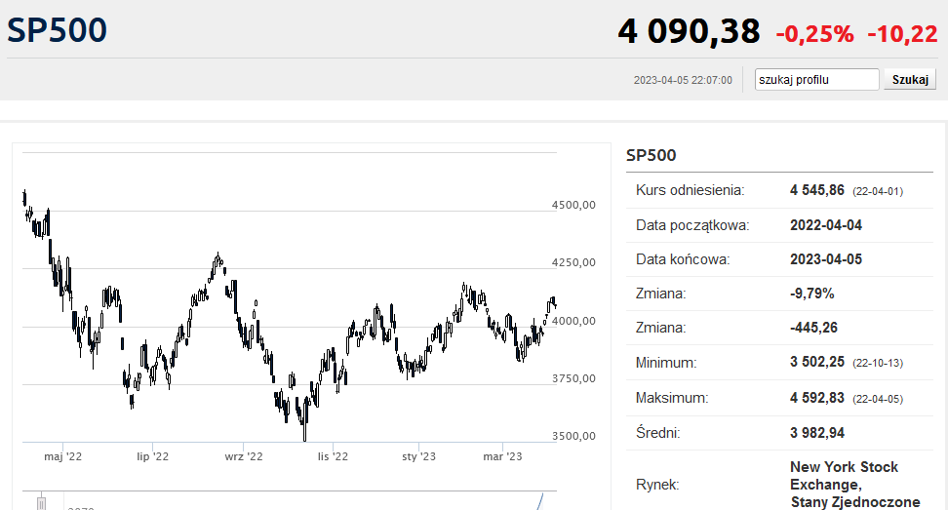This screenshot has height=510, width=948.
Task: Click the Szukaj button
Action: [x=910, y=80]
